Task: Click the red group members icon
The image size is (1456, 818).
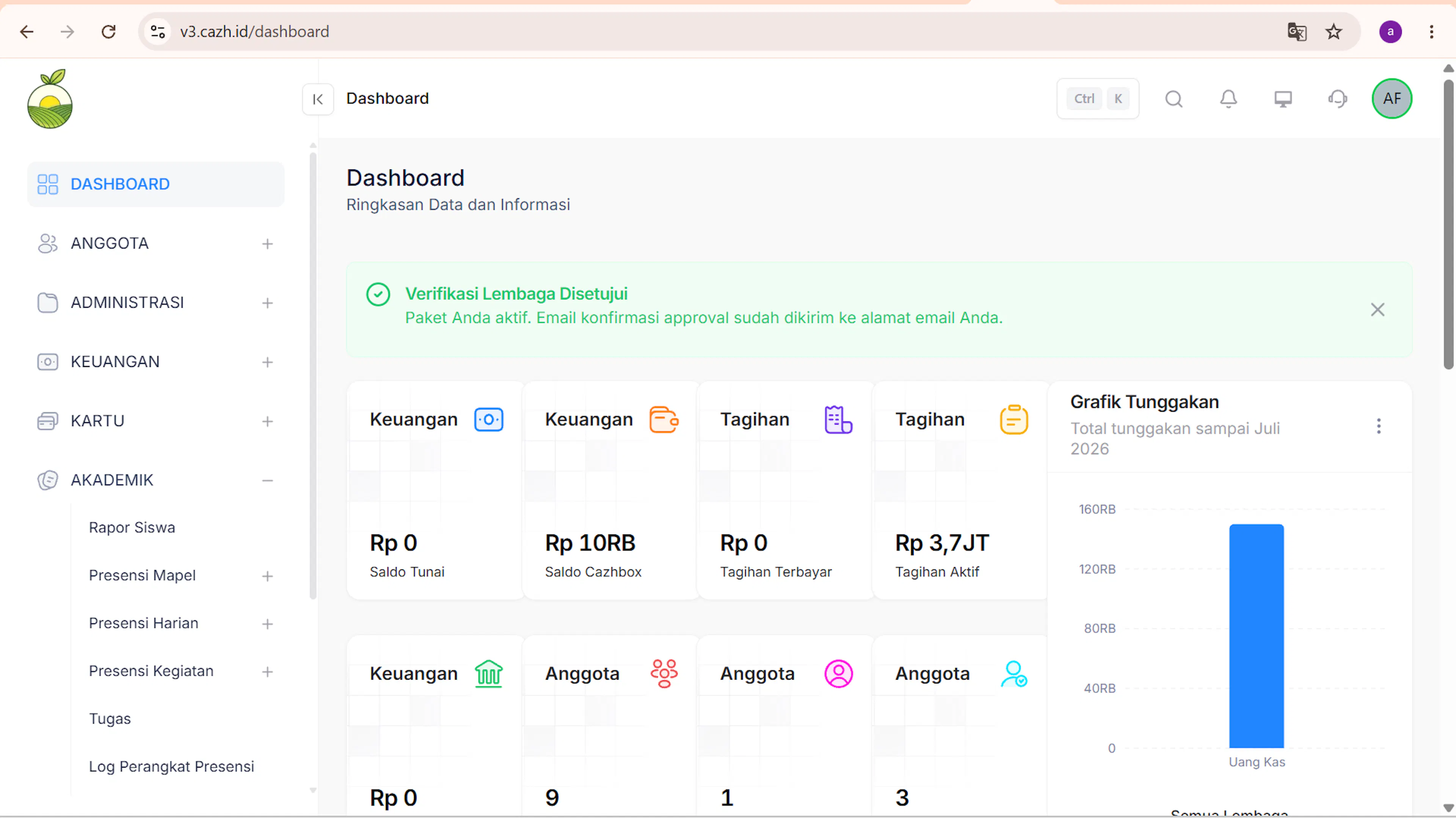Action: pos(664,673)
